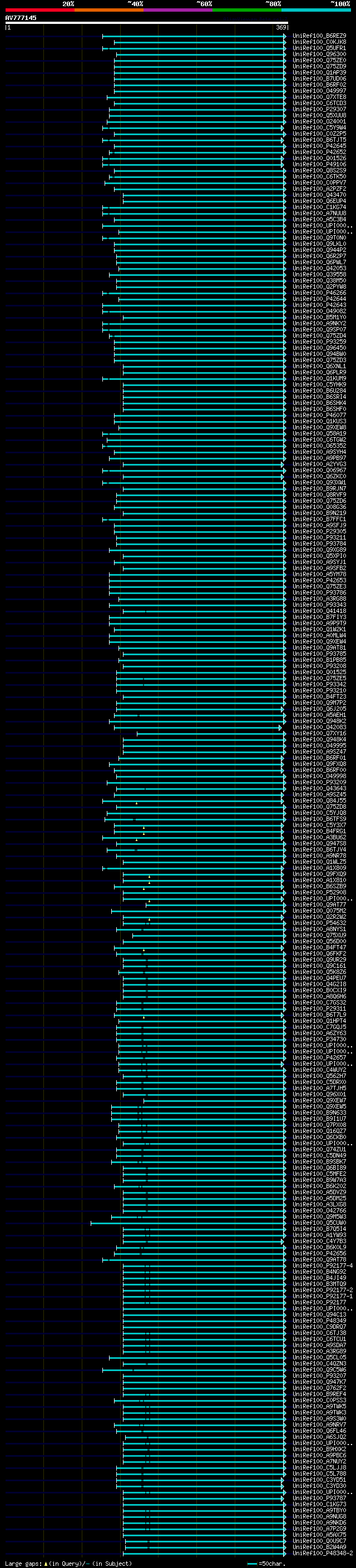The width and height of the screenshot is (356, 1568).
Task: Select hit label UniRef100_C6TCU1
Action: (x=319, y=1339)
